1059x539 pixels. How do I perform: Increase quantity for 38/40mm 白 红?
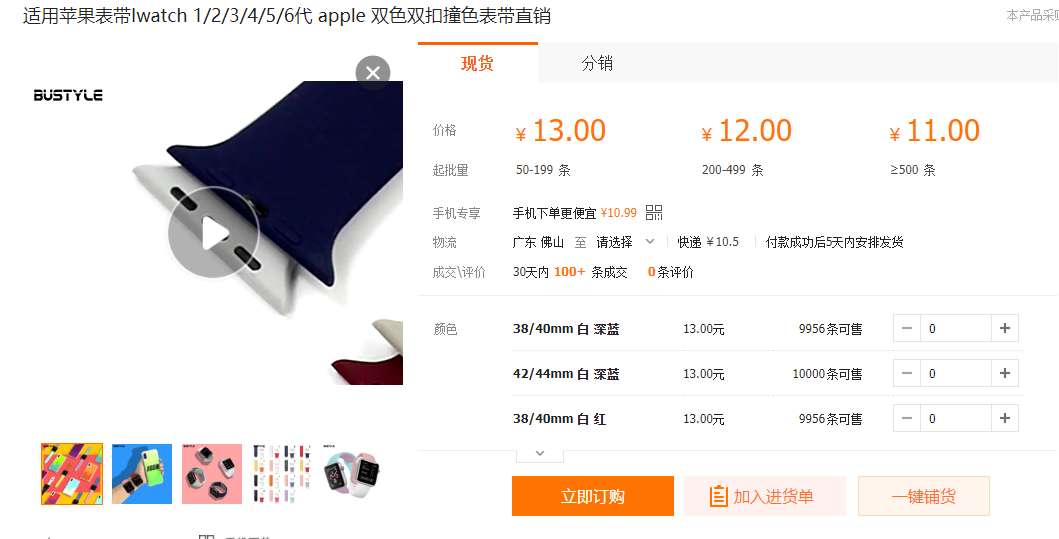(x=1005, y=418)
